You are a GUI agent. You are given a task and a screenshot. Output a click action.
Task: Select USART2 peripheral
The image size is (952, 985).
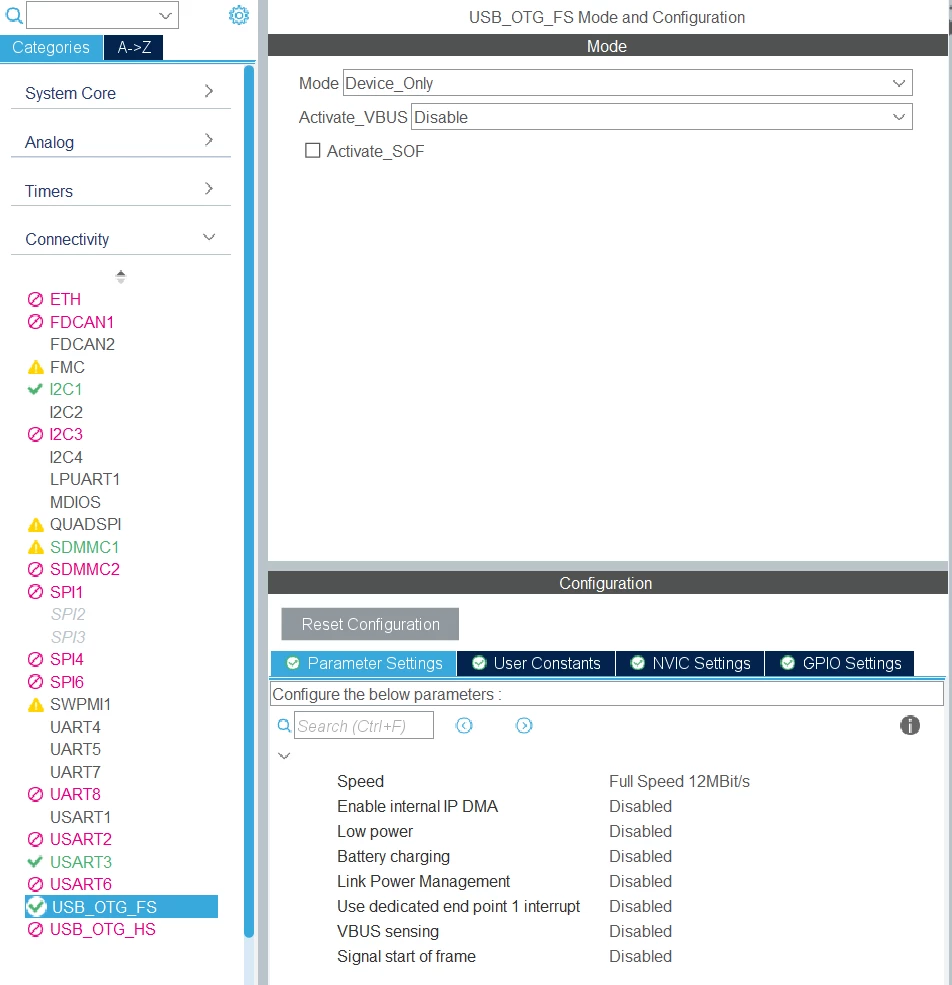tap(81, 839)
